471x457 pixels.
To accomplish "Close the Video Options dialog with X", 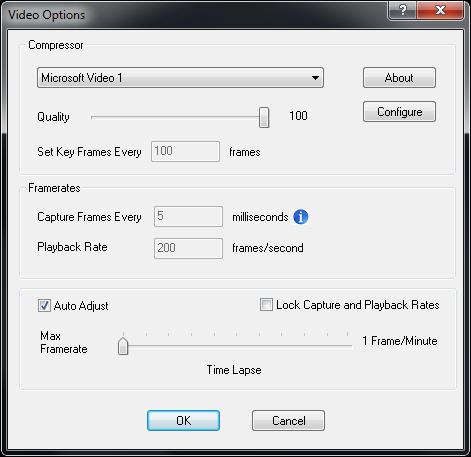I will coord(440,10).
